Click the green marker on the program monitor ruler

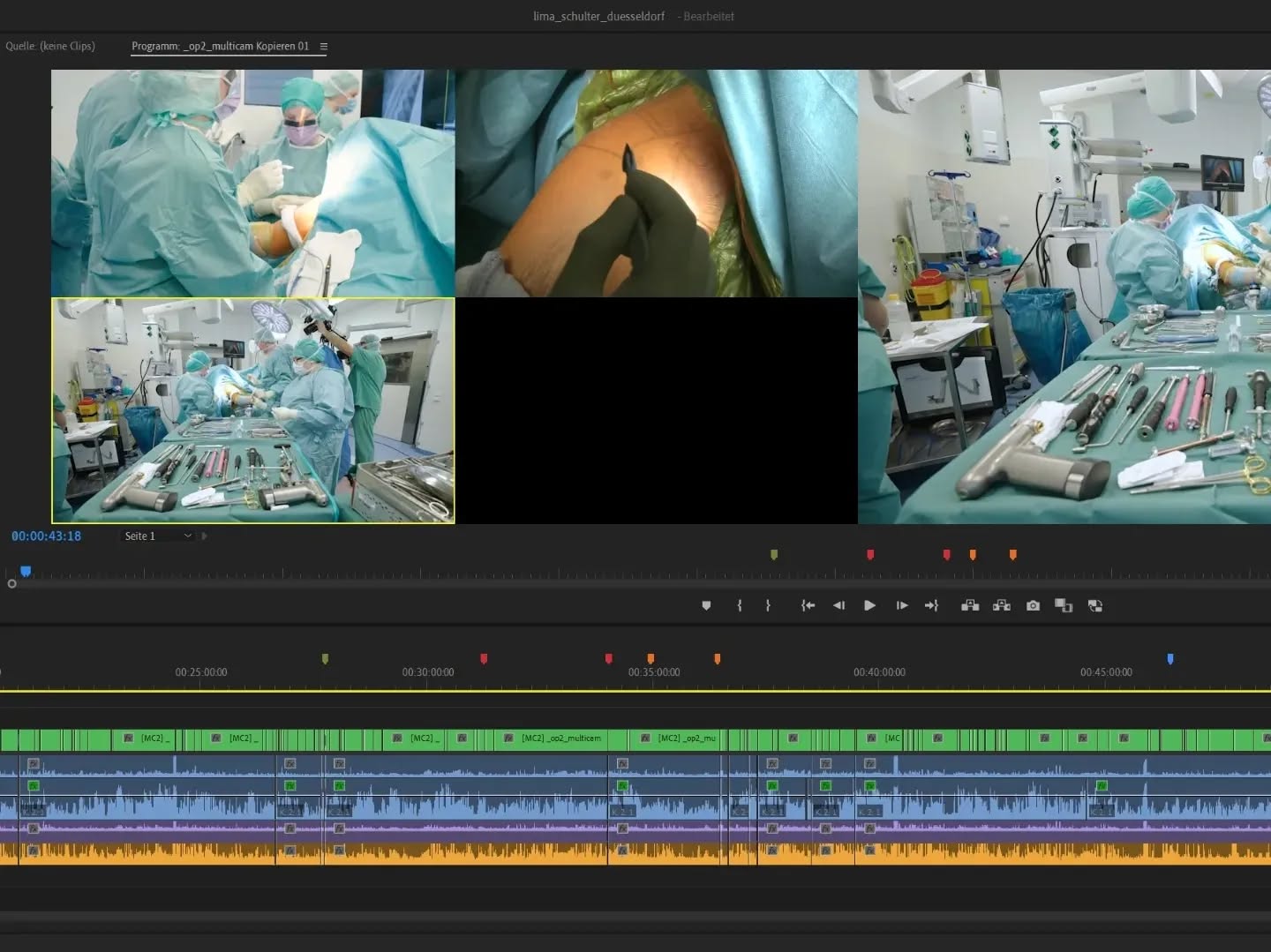point(774,555)
